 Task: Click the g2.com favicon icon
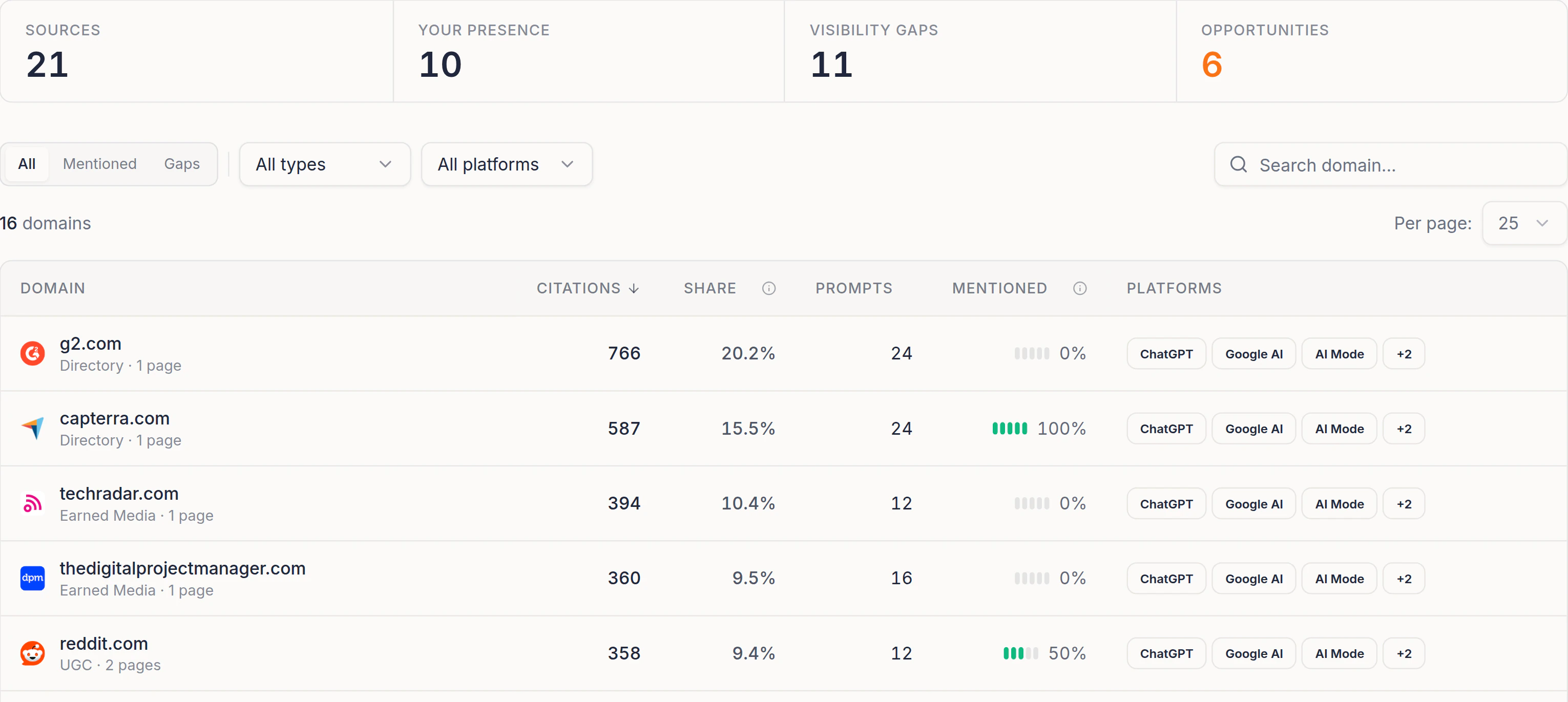32,353
